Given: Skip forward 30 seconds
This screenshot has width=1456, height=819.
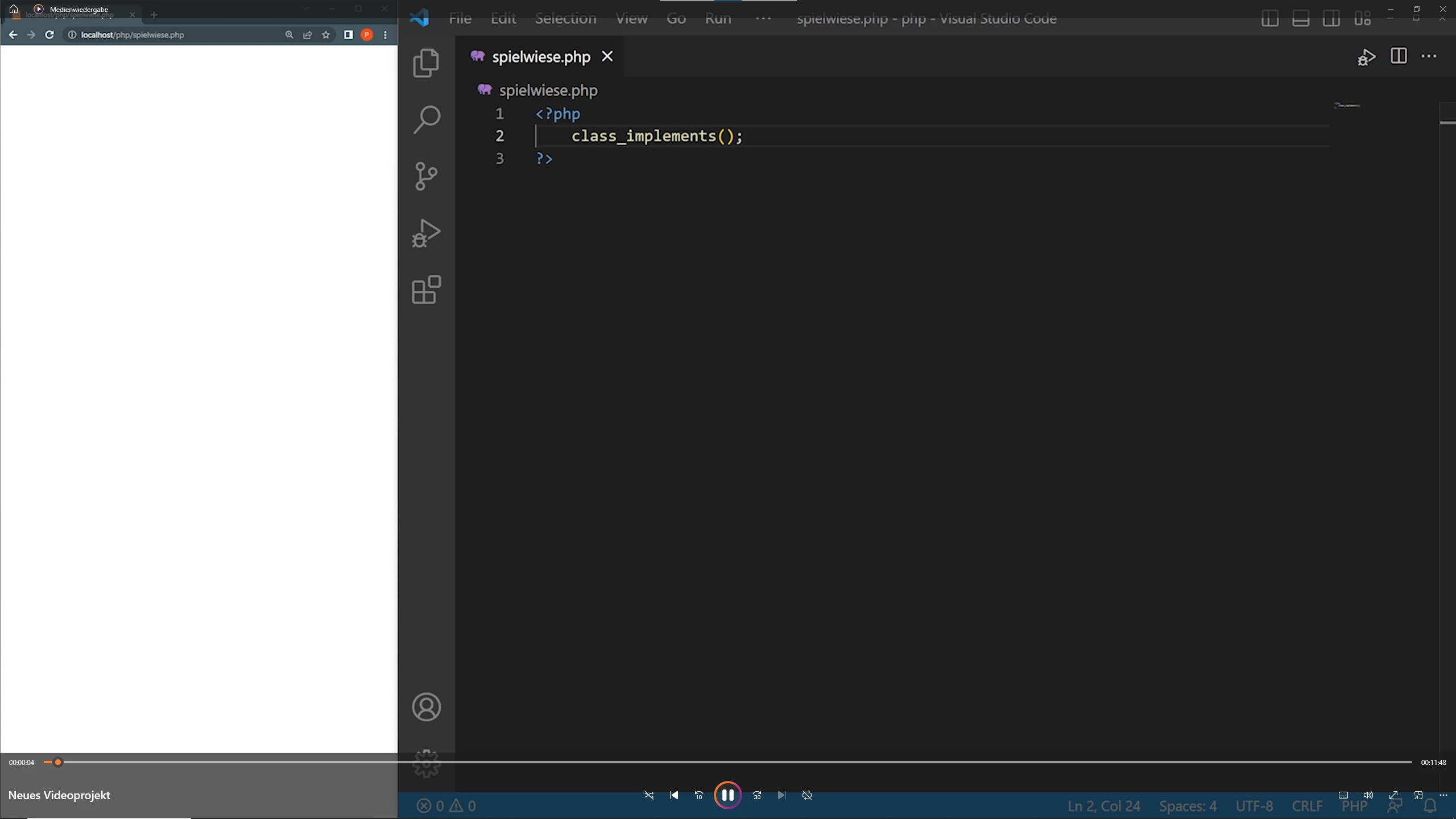Looking at the screenshot, I should tap(757, 795).
